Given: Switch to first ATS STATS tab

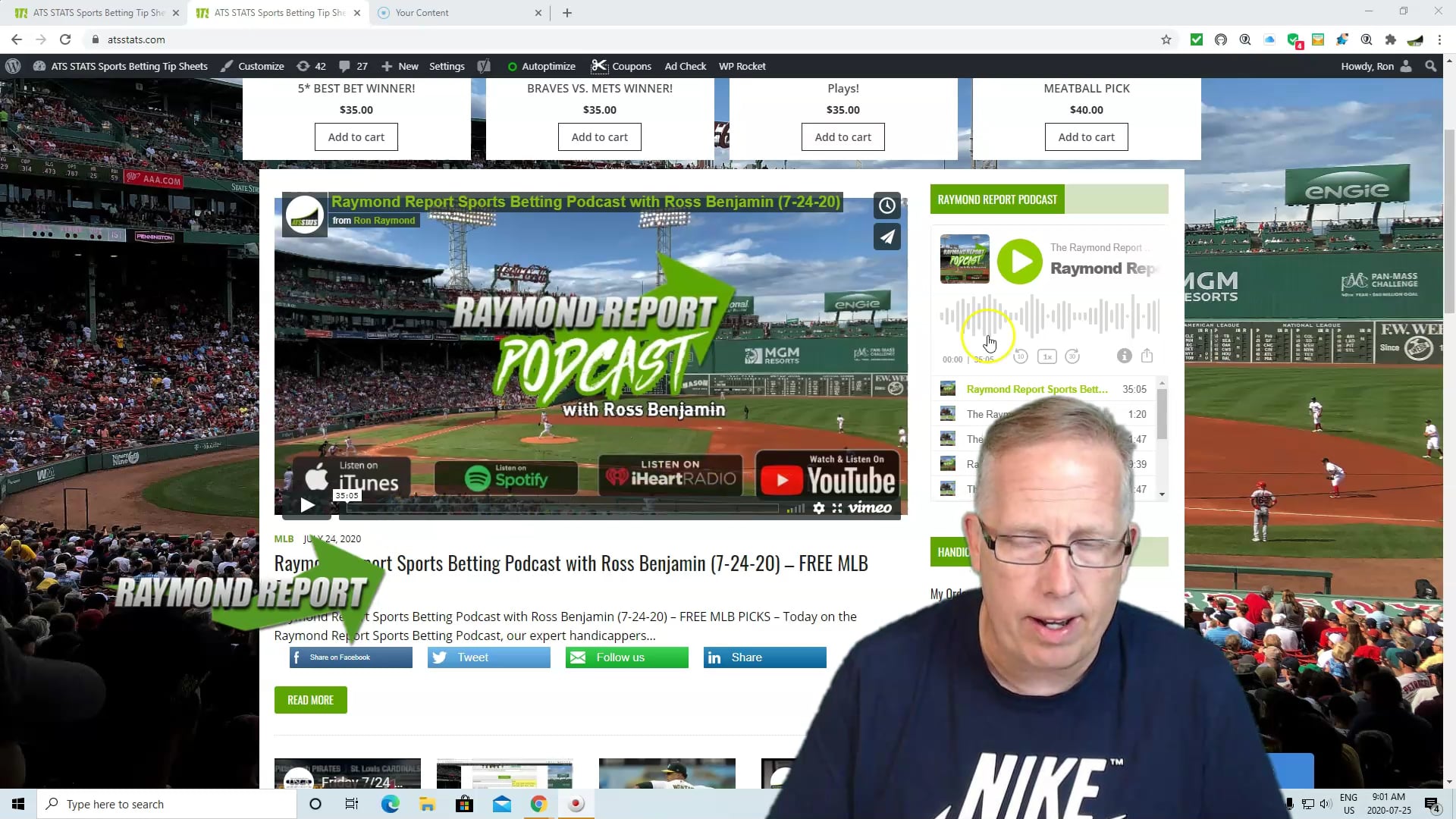Looking at the screenshot, I should (x=96, y=13).
